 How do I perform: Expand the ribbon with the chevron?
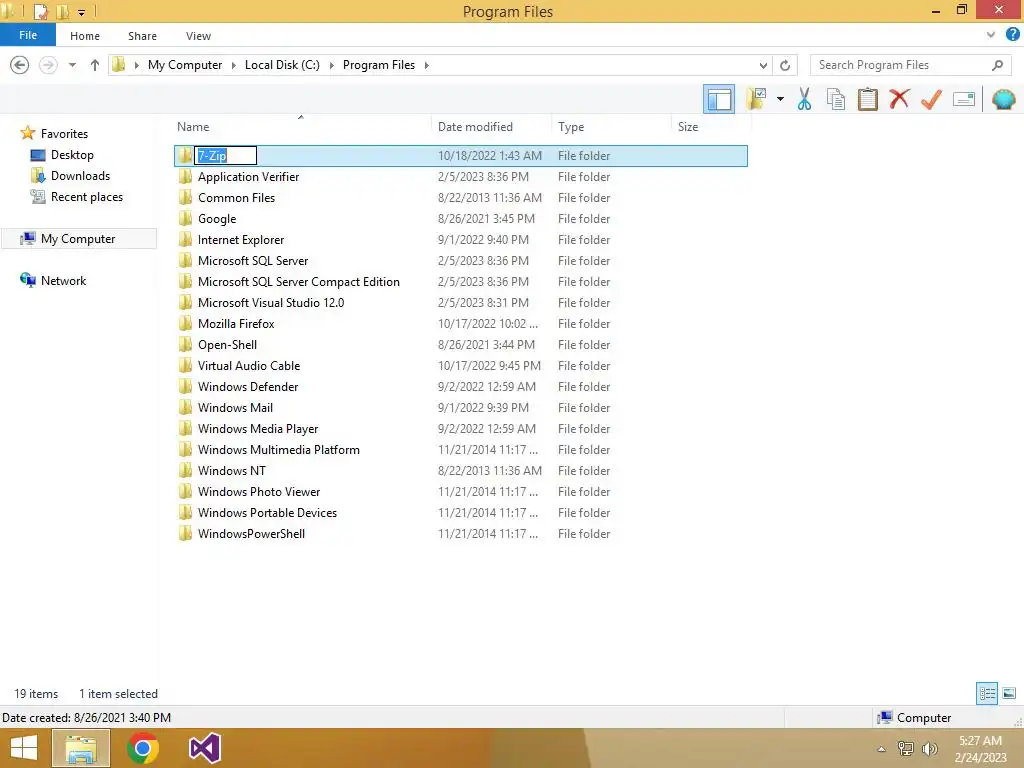click(991, 35)
